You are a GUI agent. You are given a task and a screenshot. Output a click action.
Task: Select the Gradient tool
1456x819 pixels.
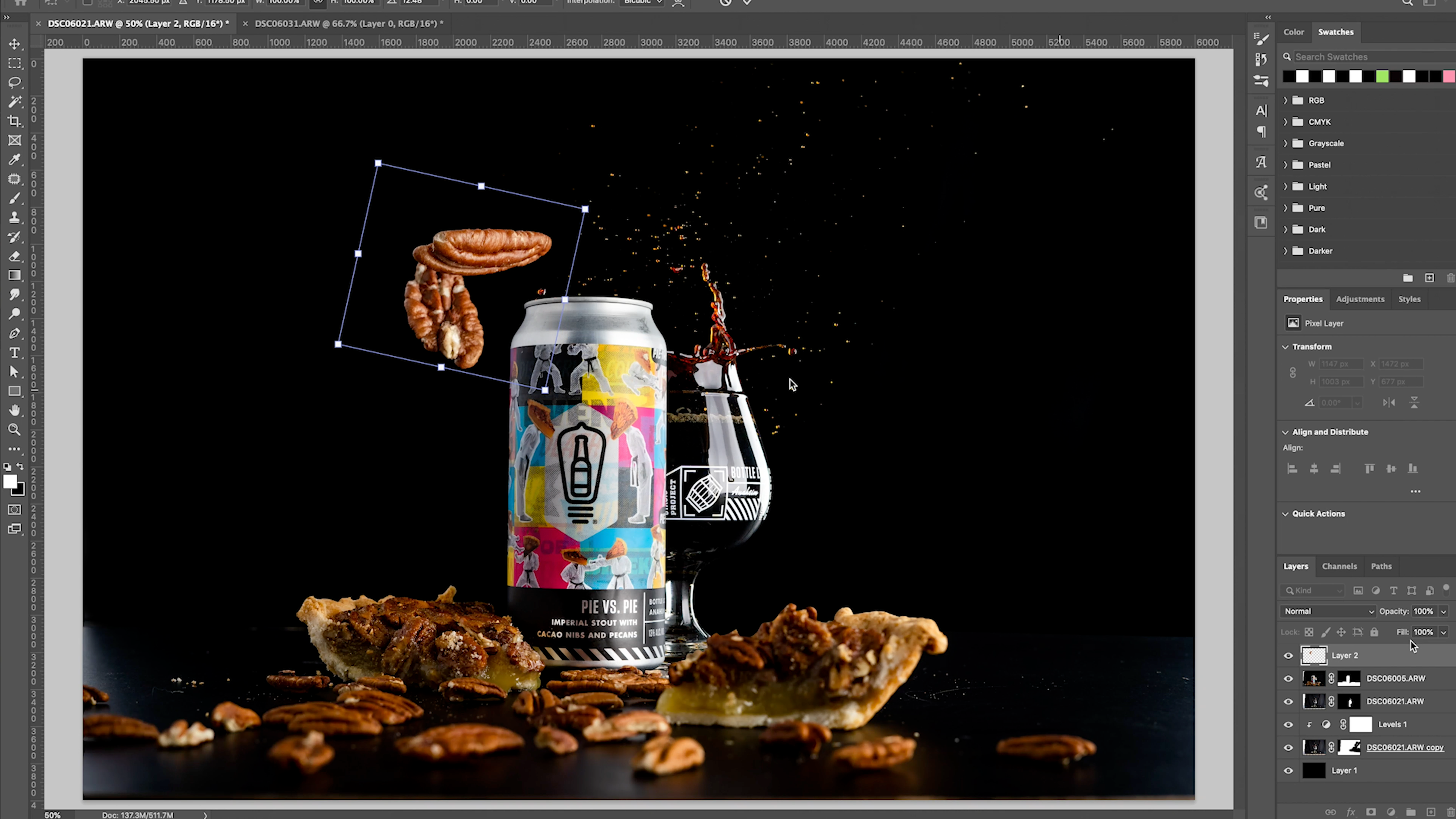pos(15,275)
